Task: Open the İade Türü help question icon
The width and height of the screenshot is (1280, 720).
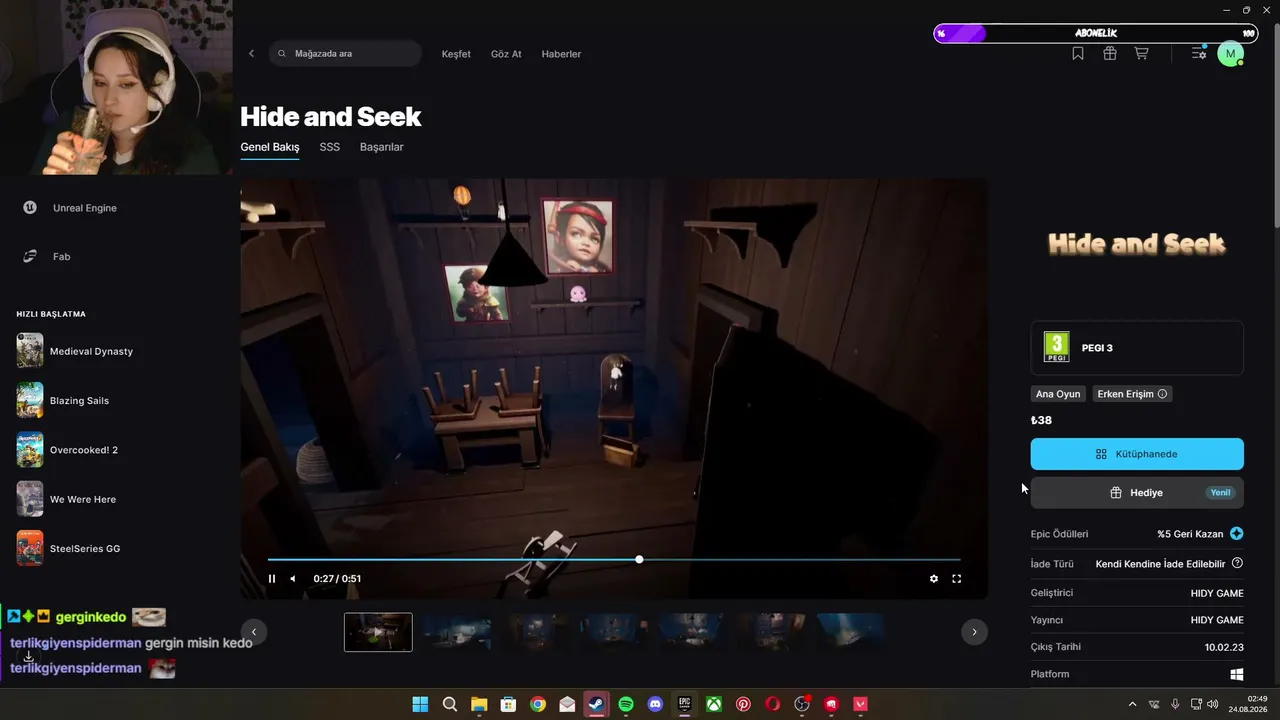Action: (1237, 563)
